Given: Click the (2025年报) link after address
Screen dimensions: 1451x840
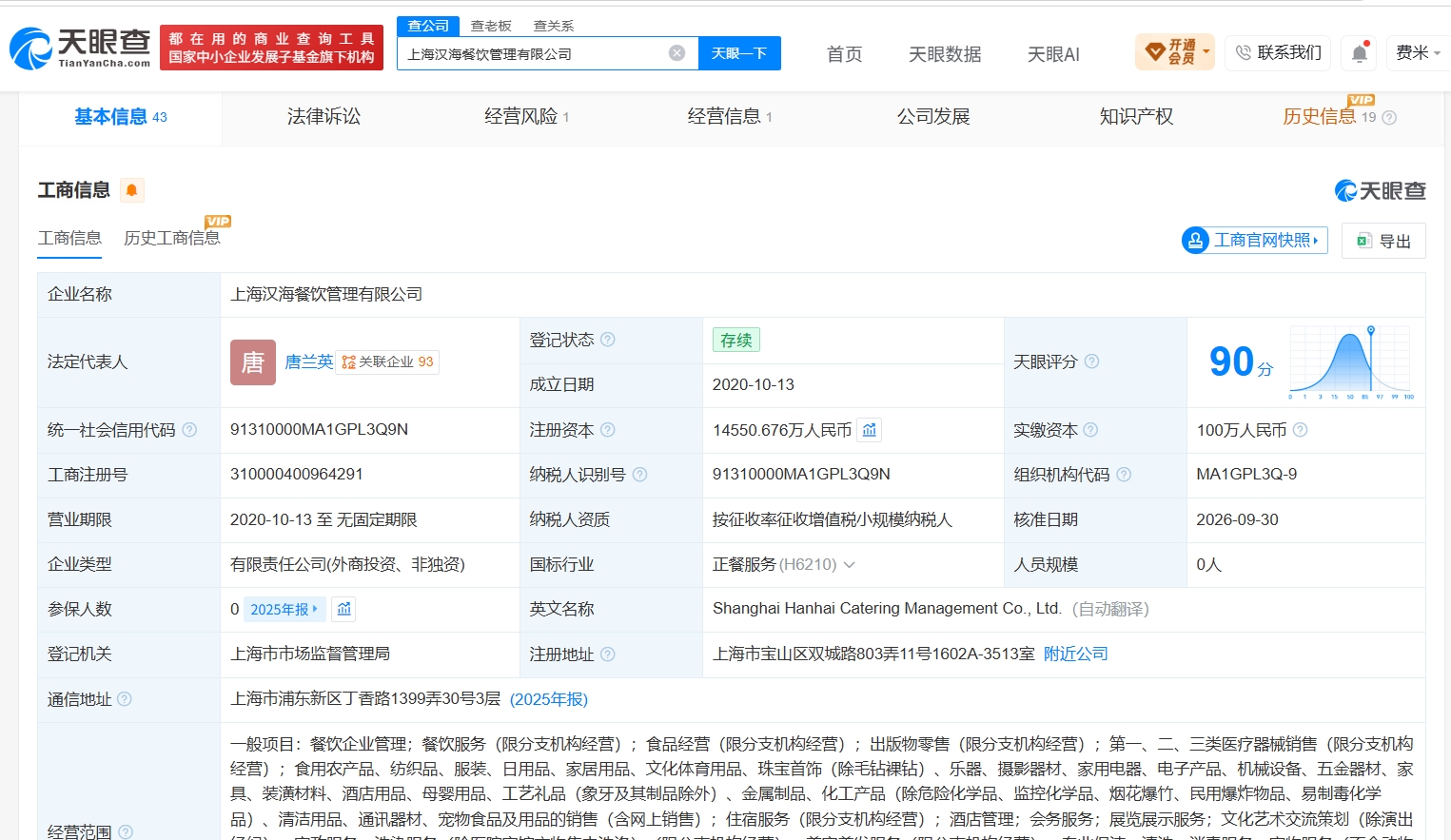Looking at the screenshot, I should coord(549,699).
